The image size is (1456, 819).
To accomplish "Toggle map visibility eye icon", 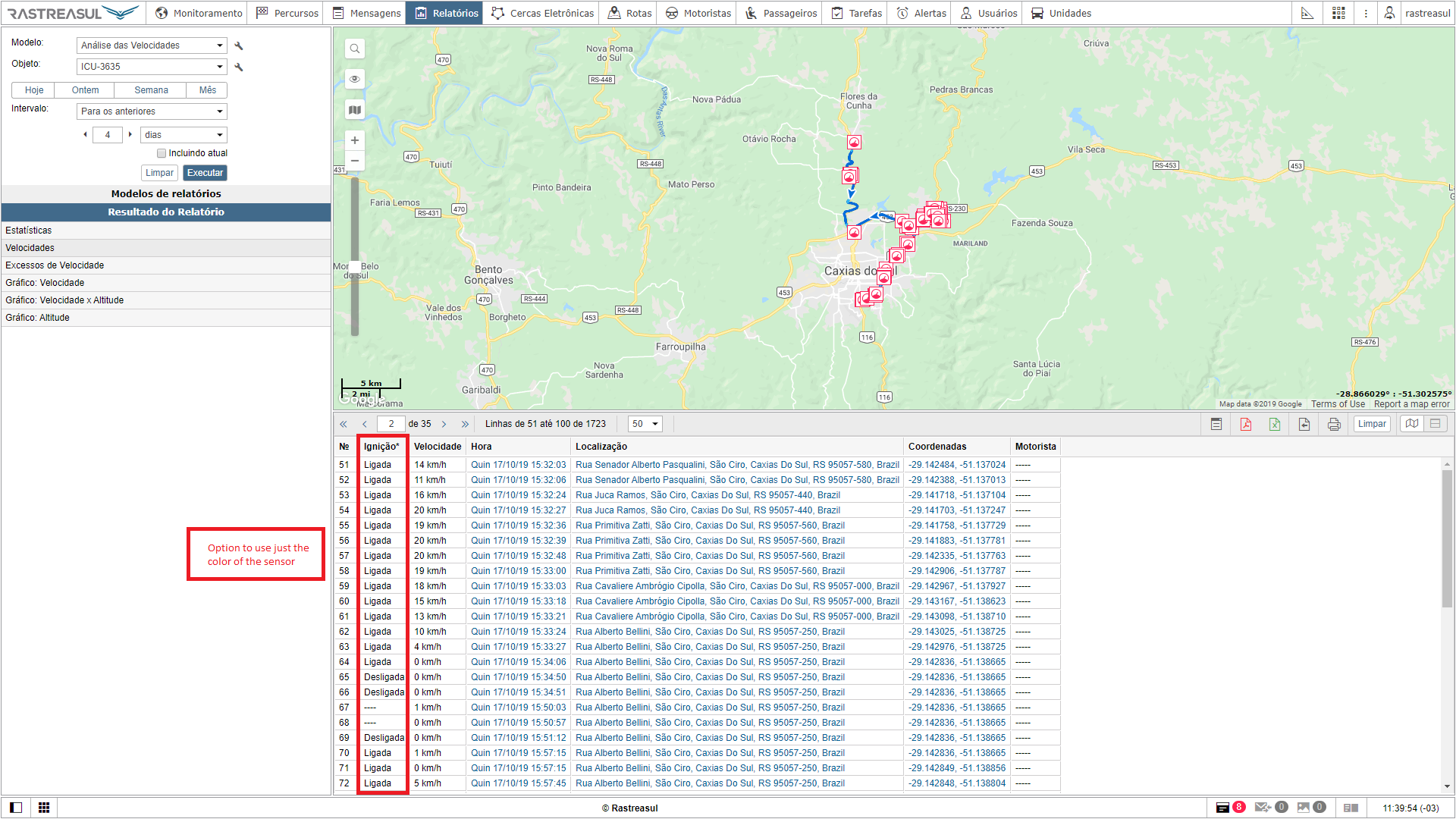I will pos(354,80).
